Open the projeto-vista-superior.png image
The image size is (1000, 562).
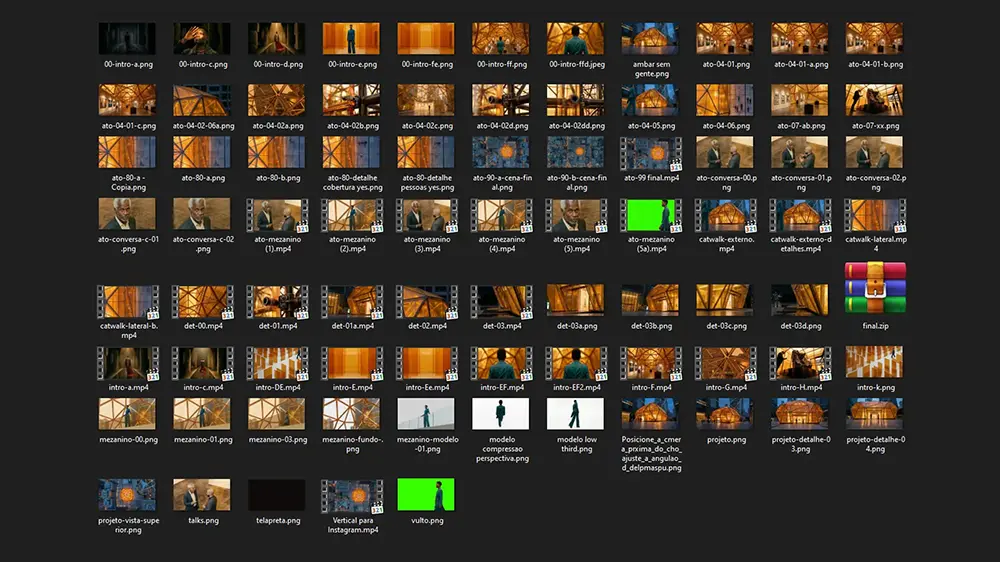tap(127, 495)
